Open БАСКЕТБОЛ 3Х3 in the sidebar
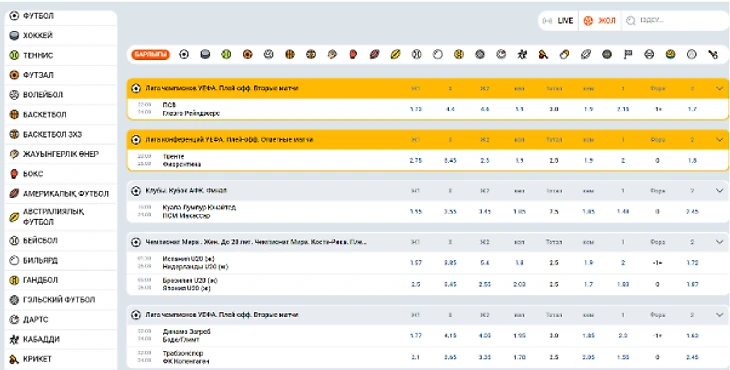 (61, 134)
